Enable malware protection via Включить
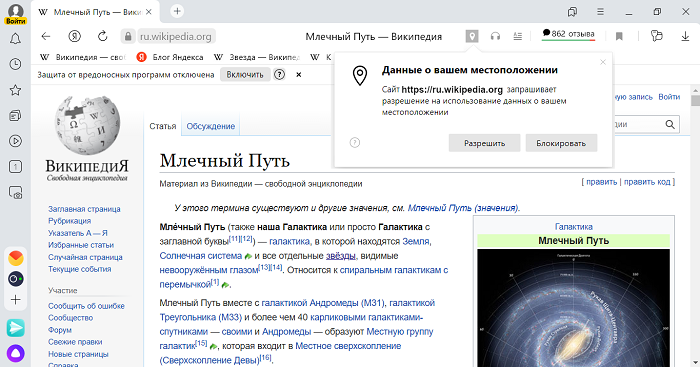 pos(245,75)
